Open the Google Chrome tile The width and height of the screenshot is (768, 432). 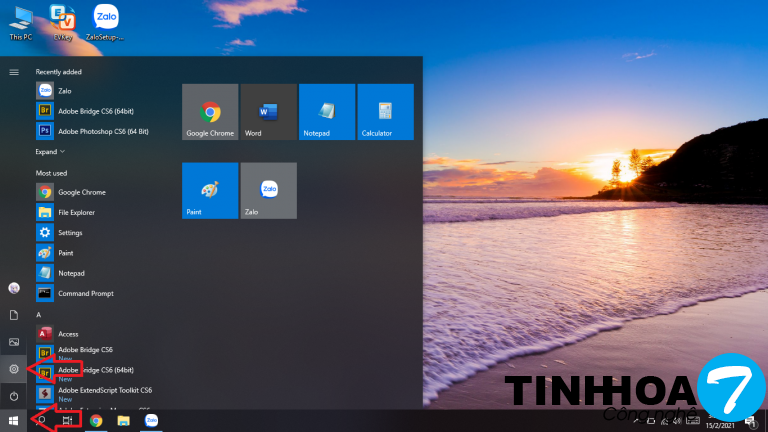(210, 111)
